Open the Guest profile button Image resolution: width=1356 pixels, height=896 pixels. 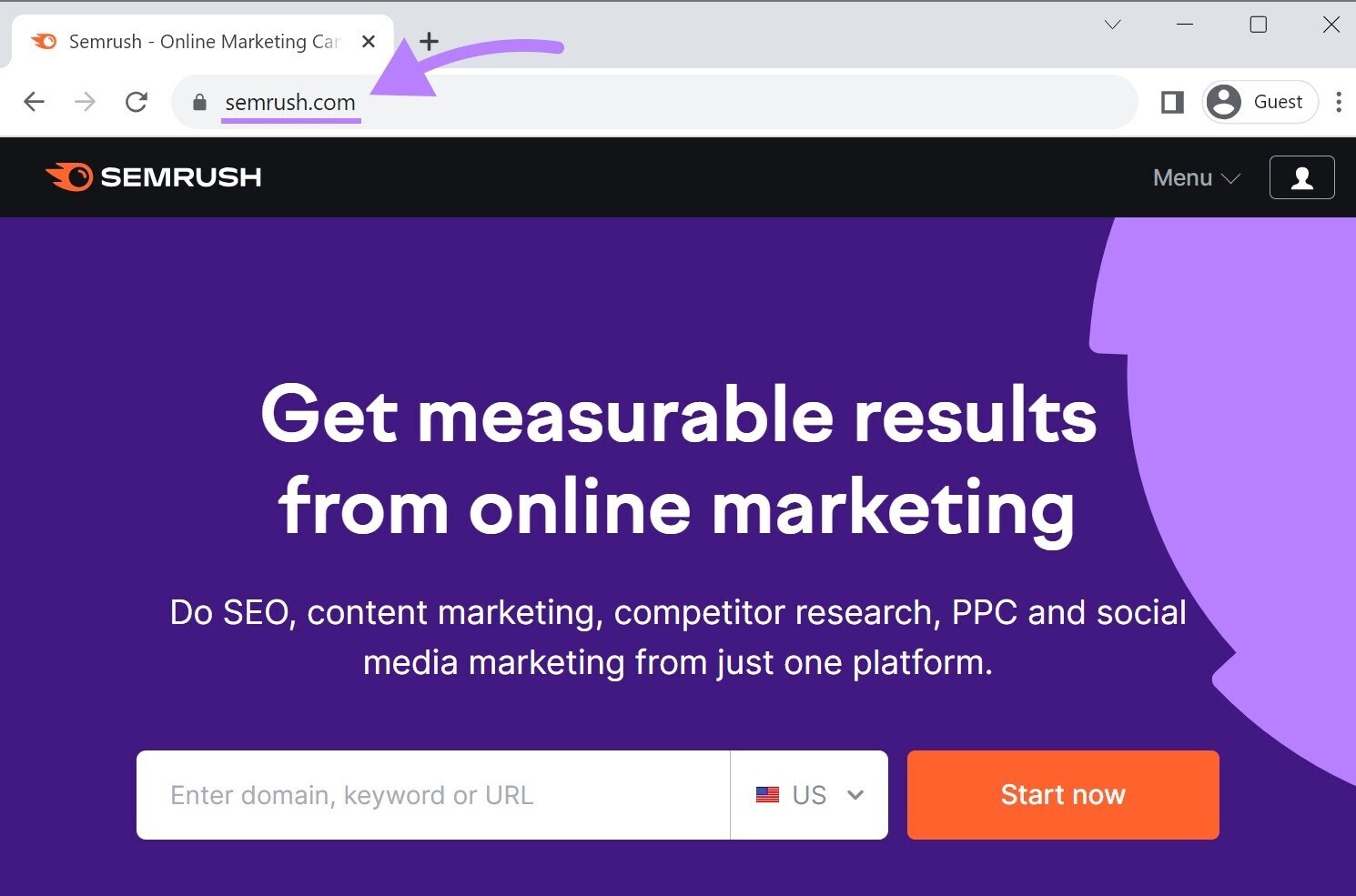point(1260,102)
